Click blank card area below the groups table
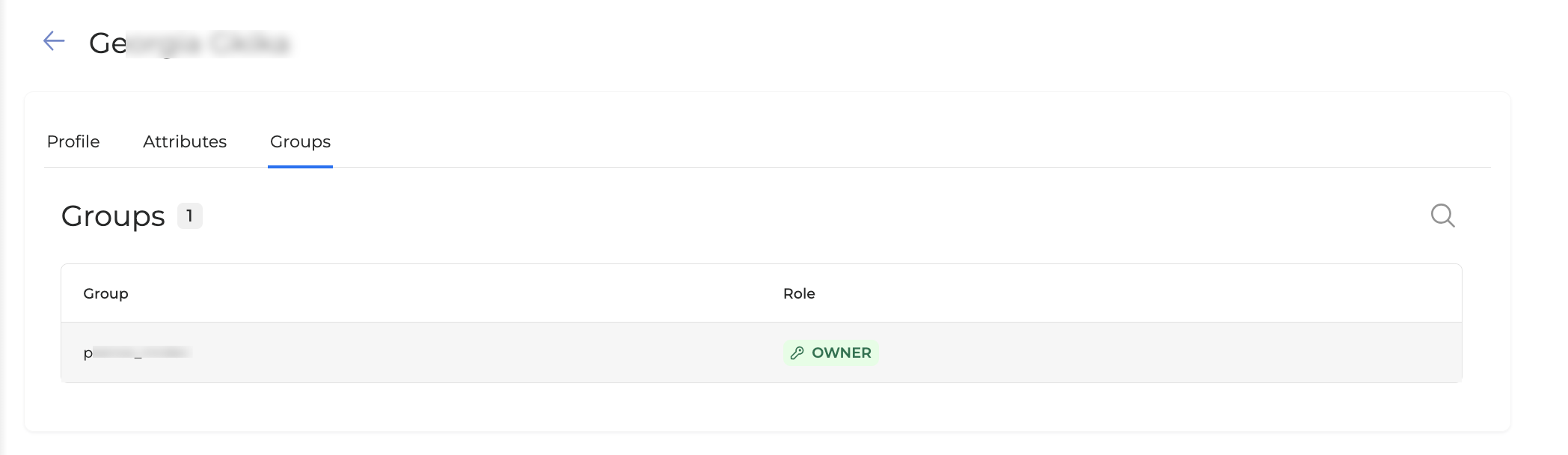Screen dimensions: 1568x455 [748, 406]
